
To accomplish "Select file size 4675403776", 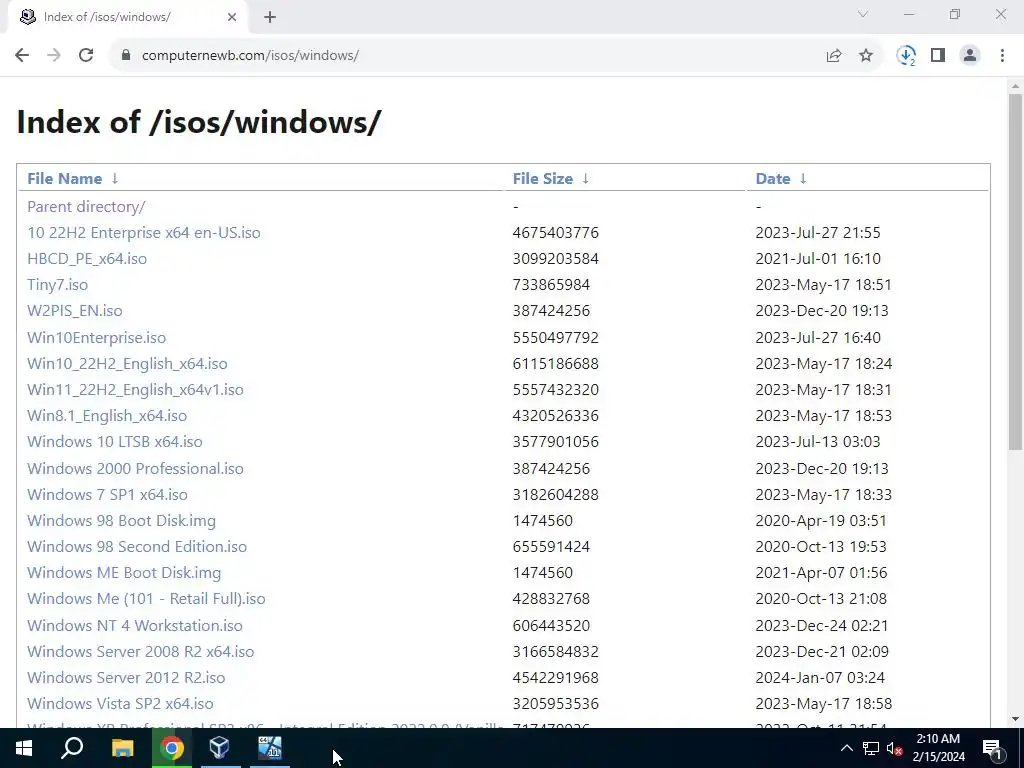I will [x=556, y=232].
